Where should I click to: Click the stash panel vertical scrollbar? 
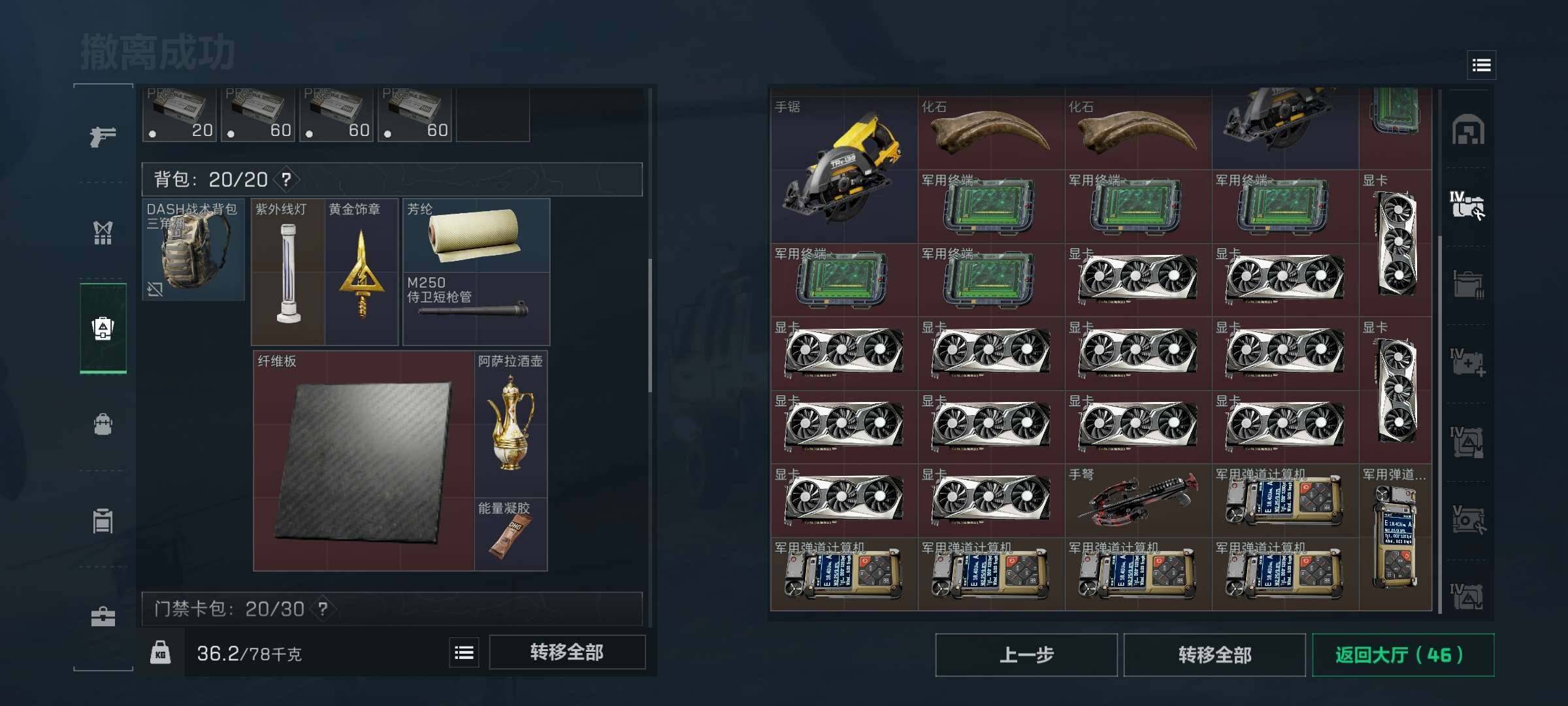click(1441, 425)
